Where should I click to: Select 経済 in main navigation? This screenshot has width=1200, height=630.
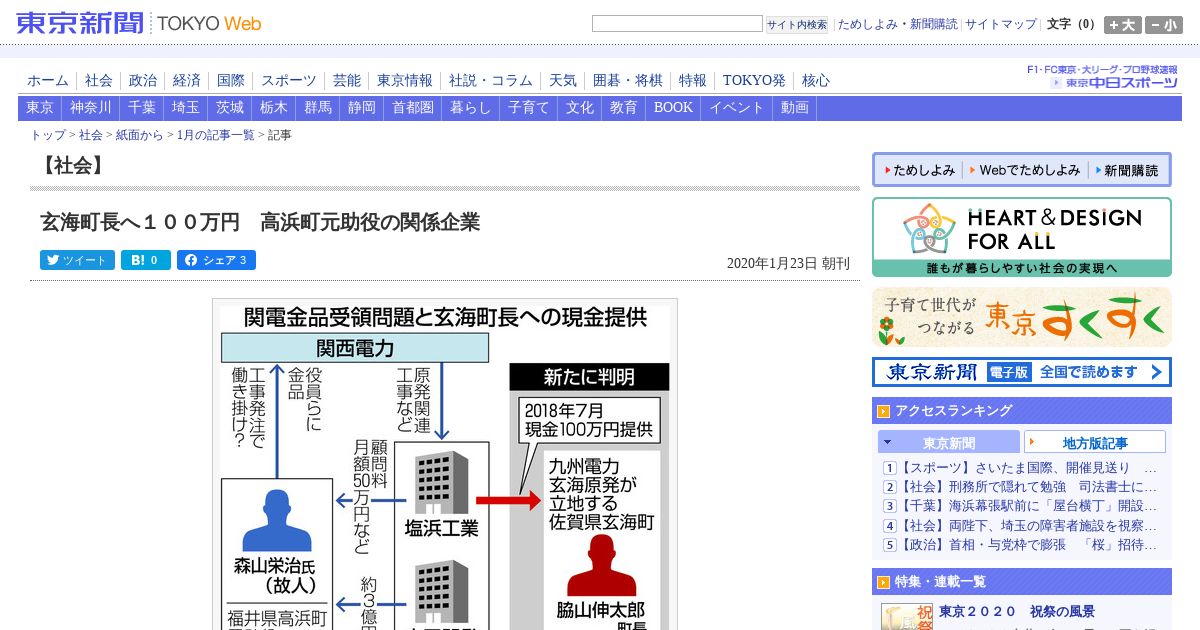187,81
